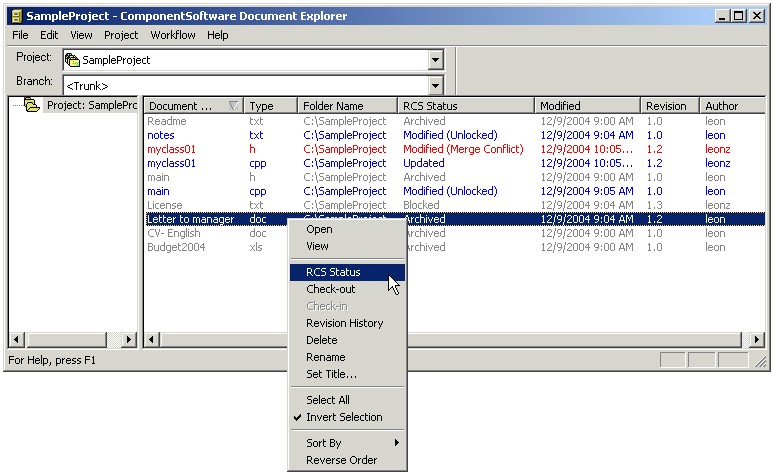Image resolution: width=773 pixels, height=473 pixels.
Task: Open the Branch dropdown list
Action: (x=435, y=86)
